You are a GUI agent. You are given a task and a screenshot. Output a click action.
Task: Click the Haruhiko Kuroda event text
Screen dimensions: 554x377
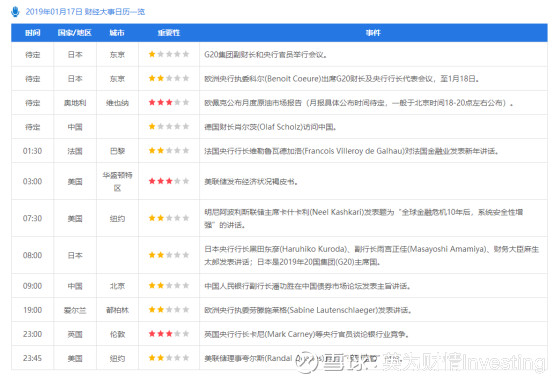[372, 255]
